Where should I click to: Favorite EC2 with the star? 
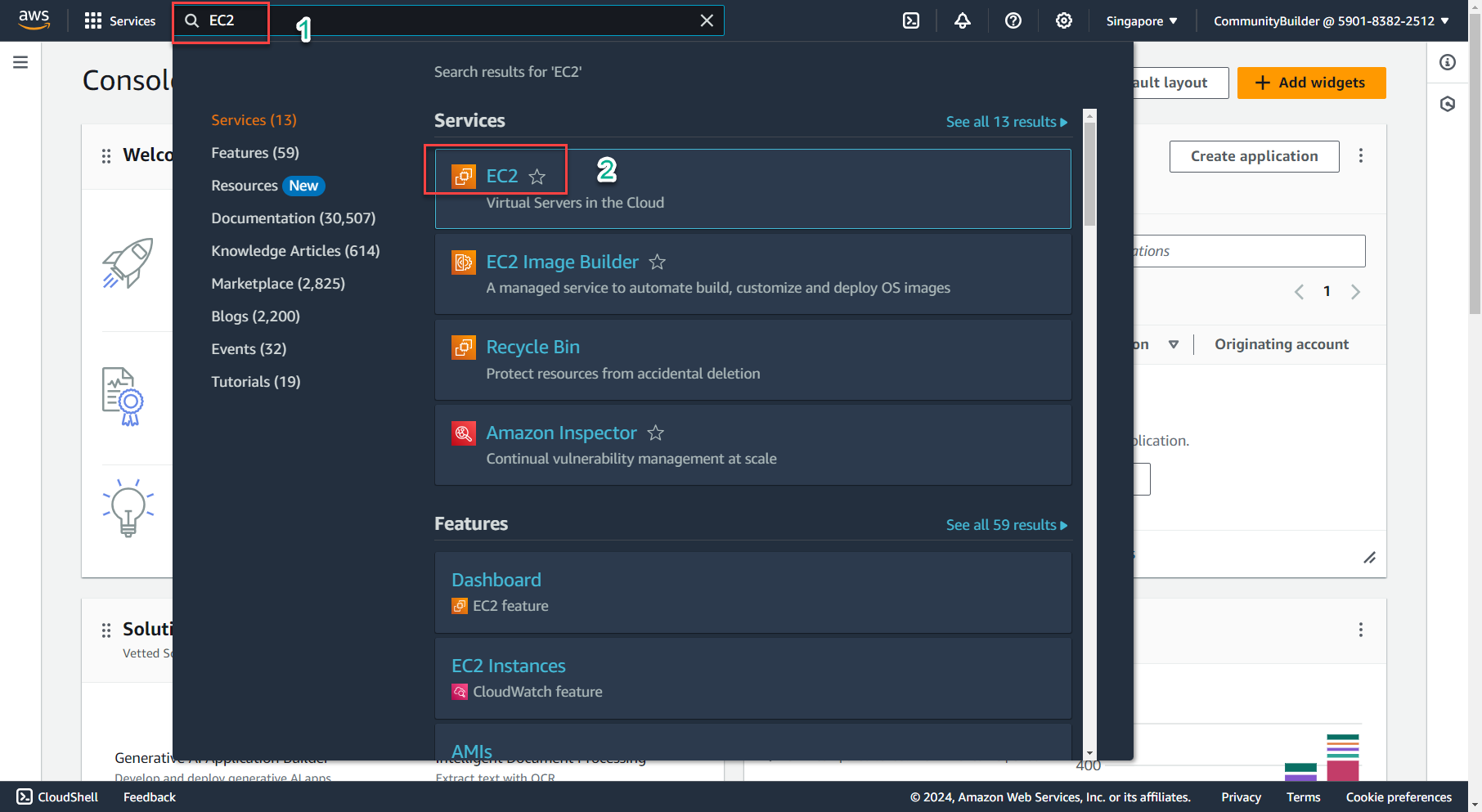point(537,177)
